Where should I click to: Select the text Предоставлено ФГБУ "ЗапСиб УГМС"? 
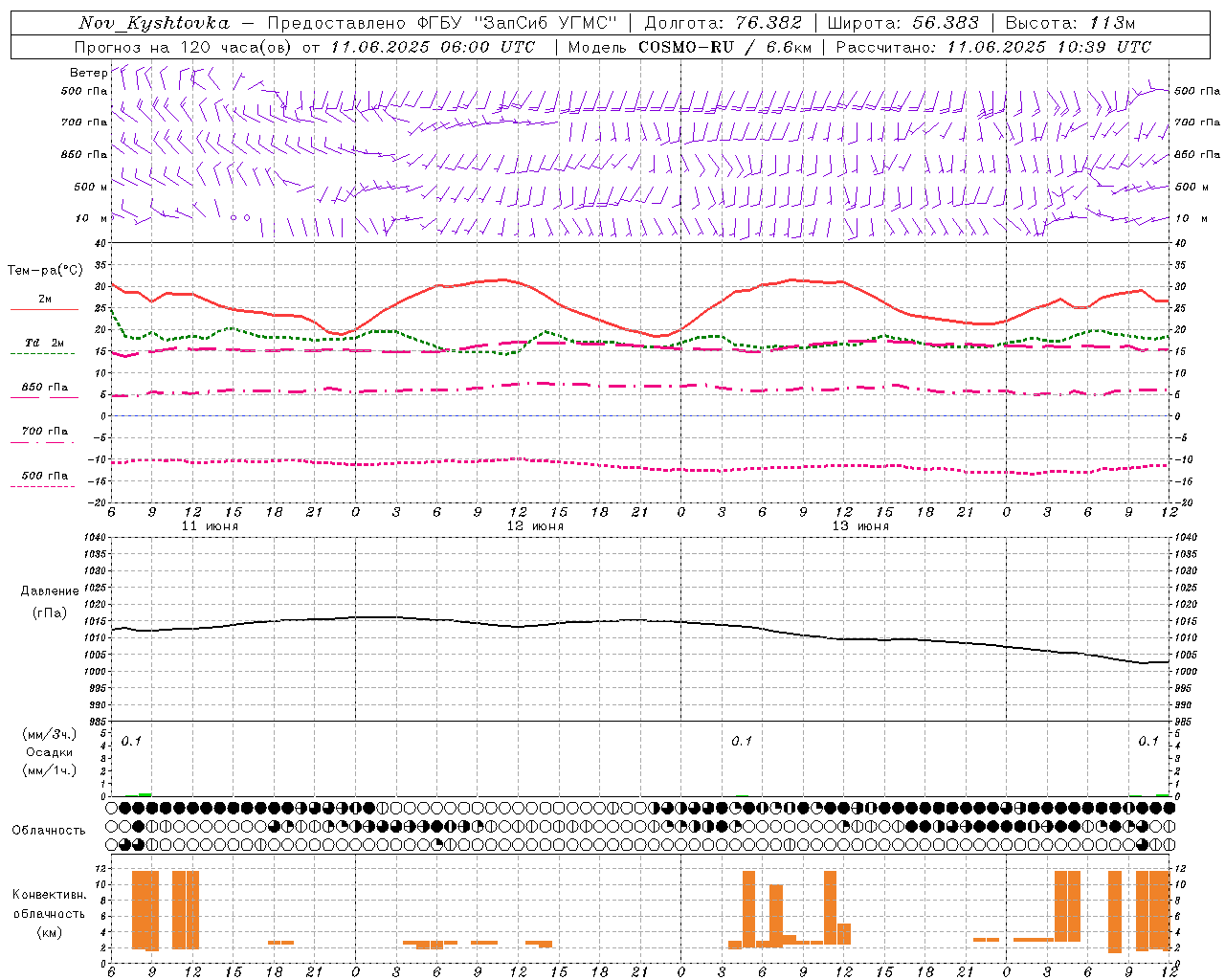point(442,24)
